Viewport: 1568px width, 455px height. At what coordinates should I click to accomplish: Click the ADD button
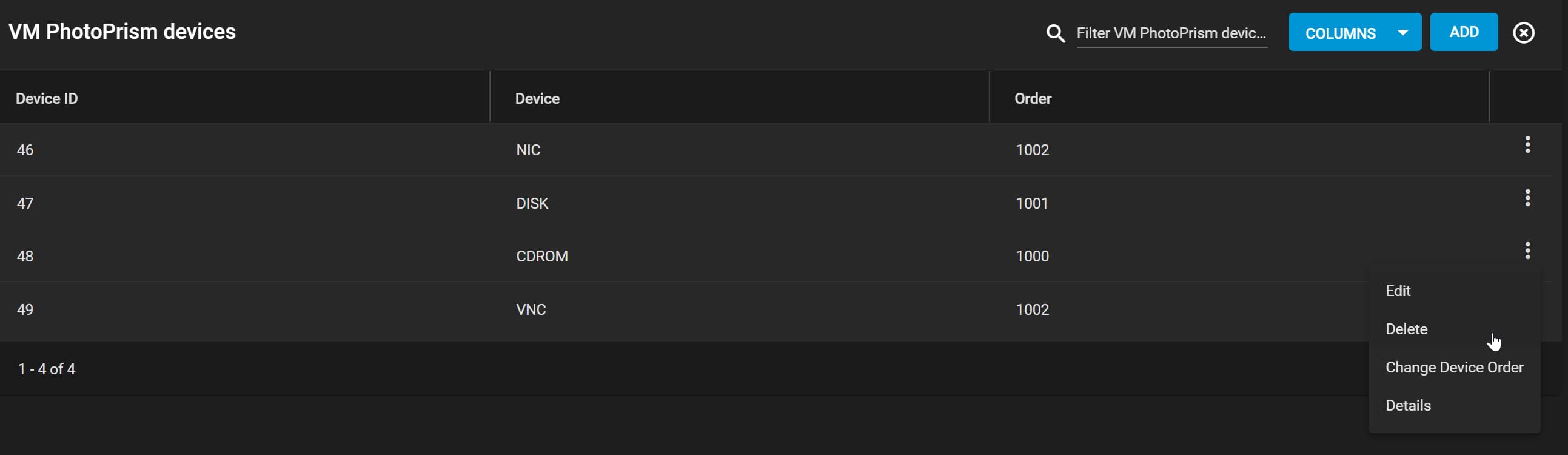[x=1464, y=32]
